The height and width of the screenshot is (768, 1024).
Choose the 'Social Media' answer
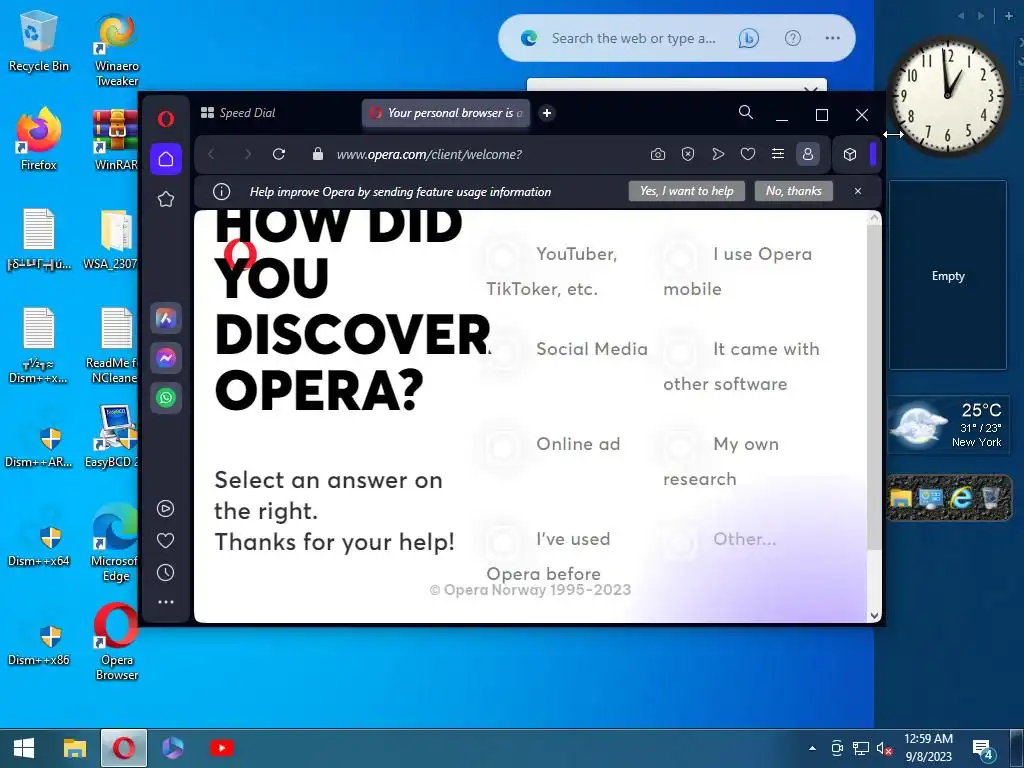coord(567,349)
